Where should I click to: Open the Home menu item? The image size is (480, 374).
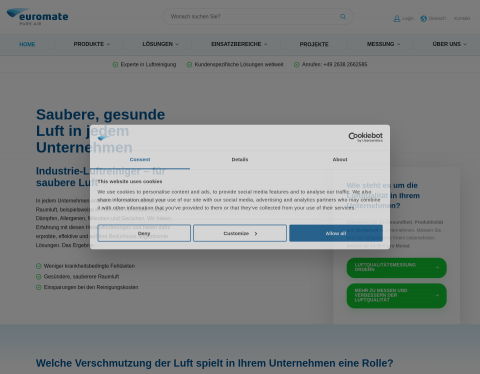click(27, 44)
